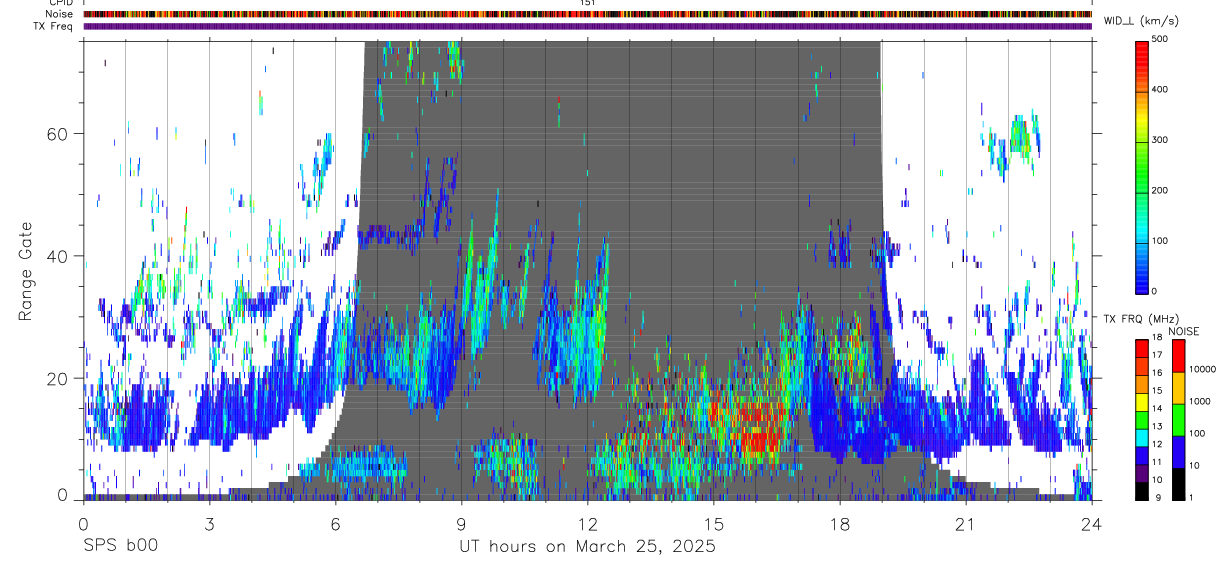Click the 500 tick on the width colorbar
Image resolution: width=1228 pixels, height=567 pixels.
click(x=1162, y=39)
